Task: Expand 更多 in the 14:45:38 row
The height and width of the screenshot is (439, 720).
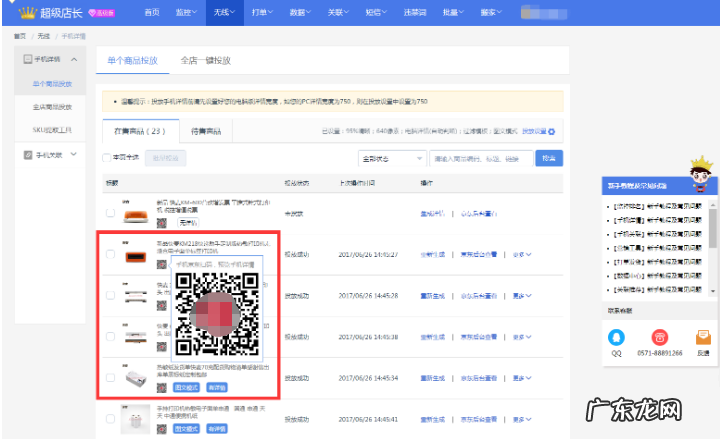Action: [x=522, y=337]
